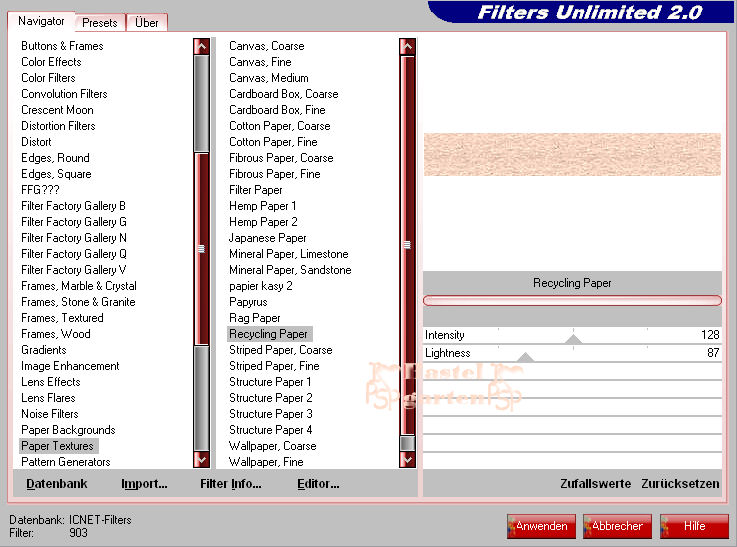Adjust the Lightness slider handle
This screenshot has width=737, height=547.
point(525,356)
